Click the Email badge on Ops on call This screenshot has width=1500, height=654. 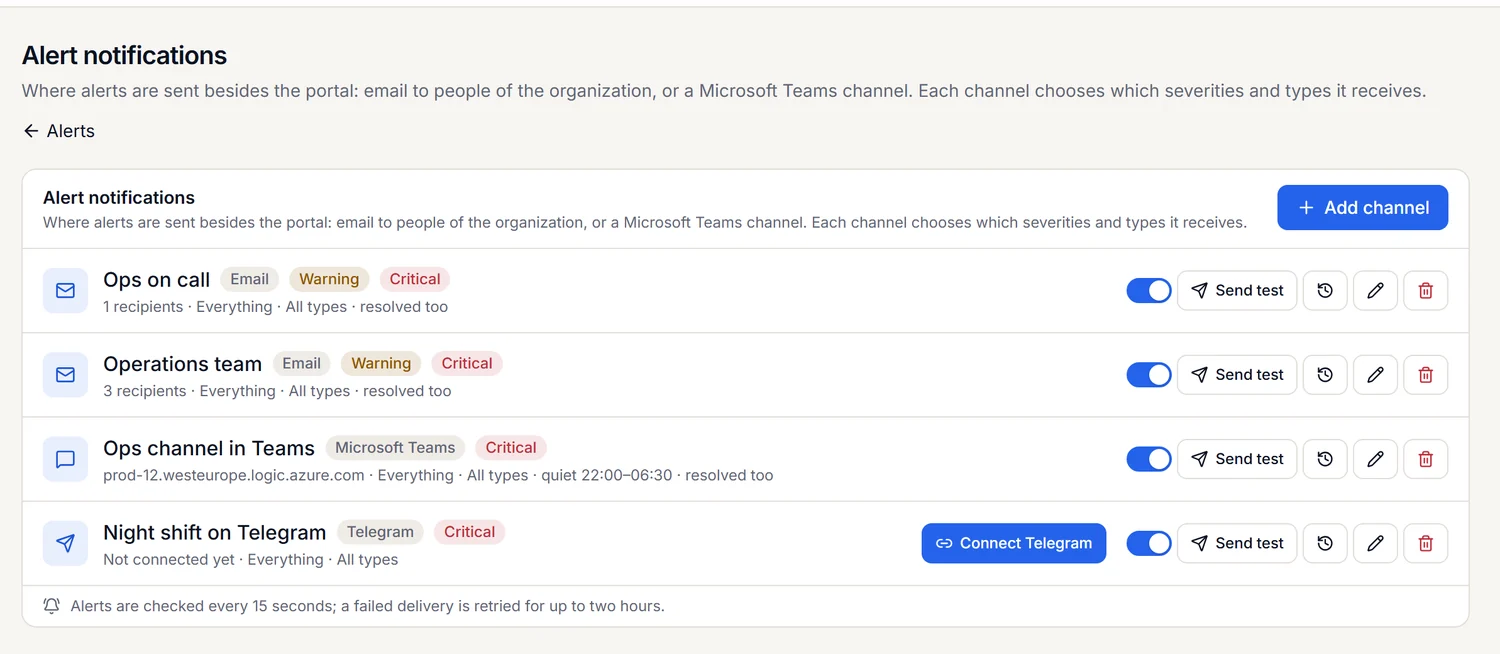[250, 280]
